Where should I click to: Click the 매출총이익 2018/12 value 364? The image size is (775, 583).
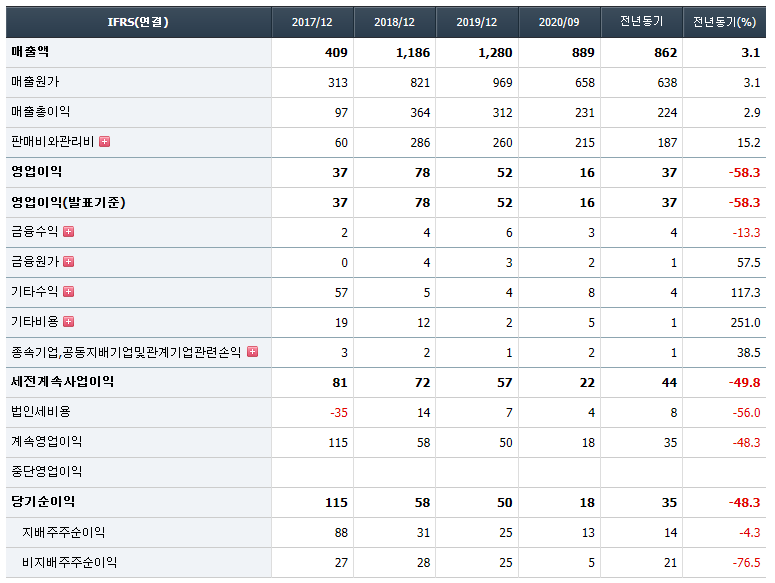[420, 113]
